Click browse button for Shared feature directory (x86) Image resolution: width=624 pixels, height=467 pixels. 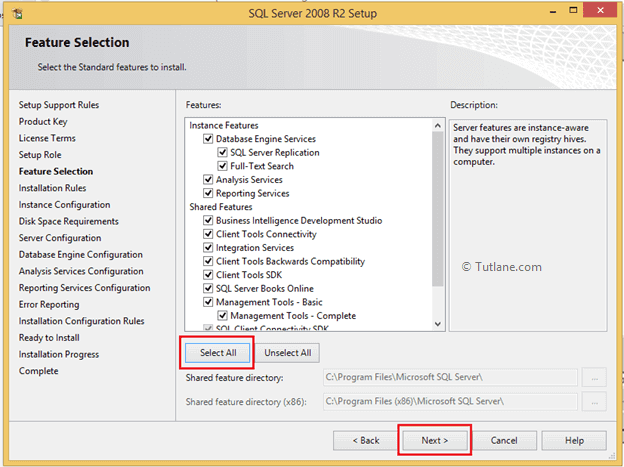594,402
